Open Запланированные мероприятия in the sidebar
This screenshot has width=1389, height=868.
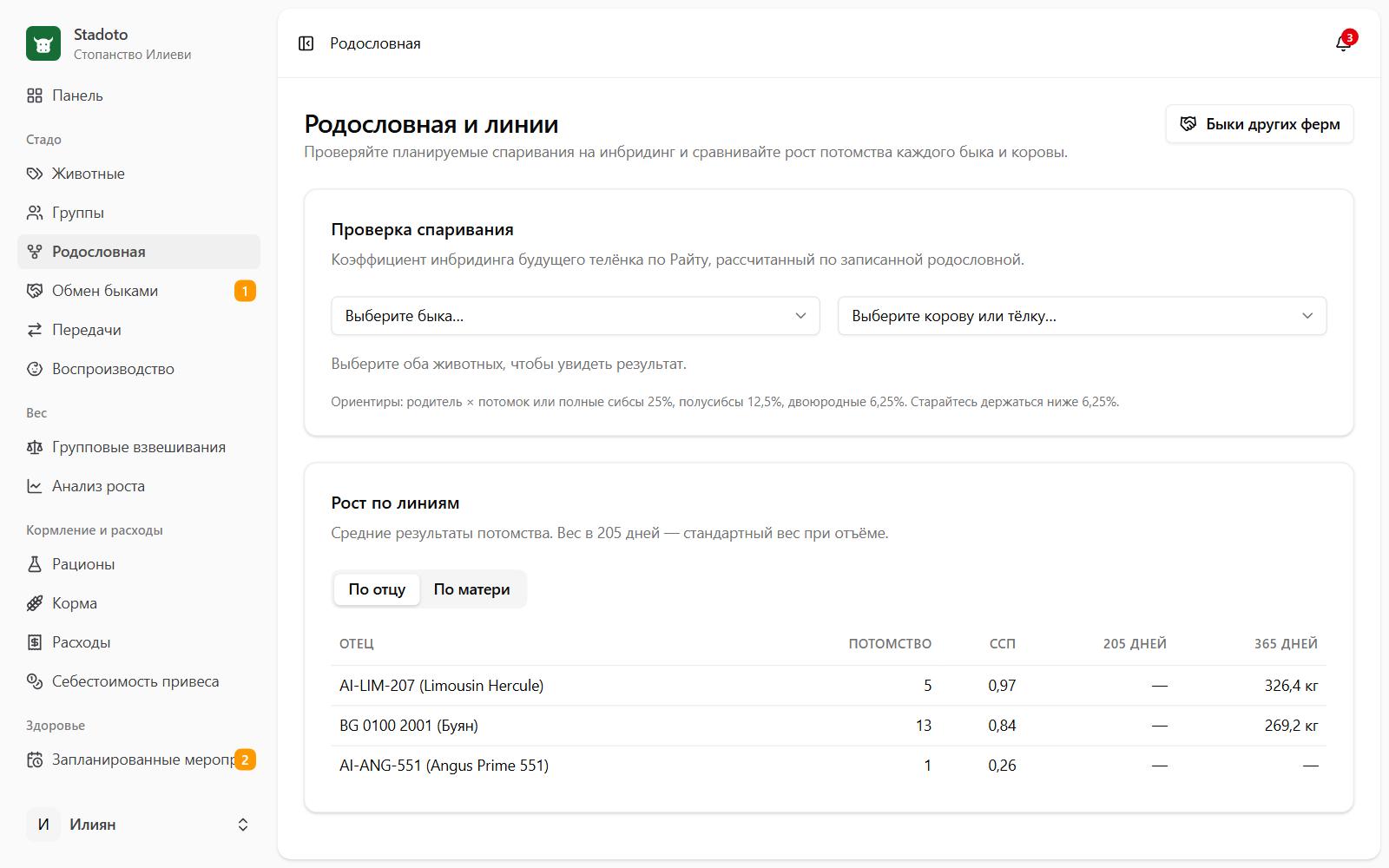pyautogui.click(x=139, y=759)
